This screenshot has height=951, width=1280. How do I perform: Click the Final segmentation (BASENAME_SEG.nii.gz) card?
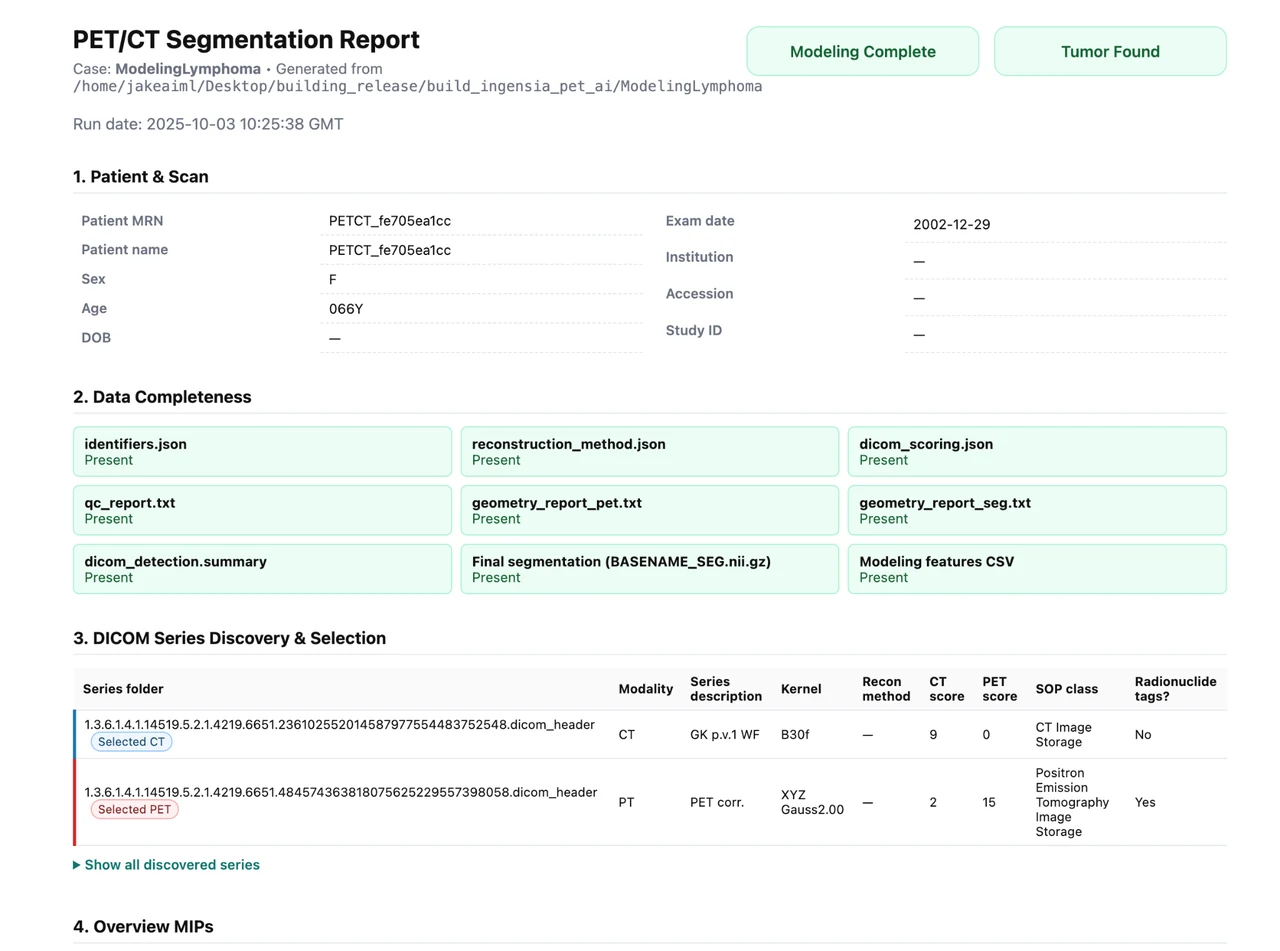pos(649,569)
